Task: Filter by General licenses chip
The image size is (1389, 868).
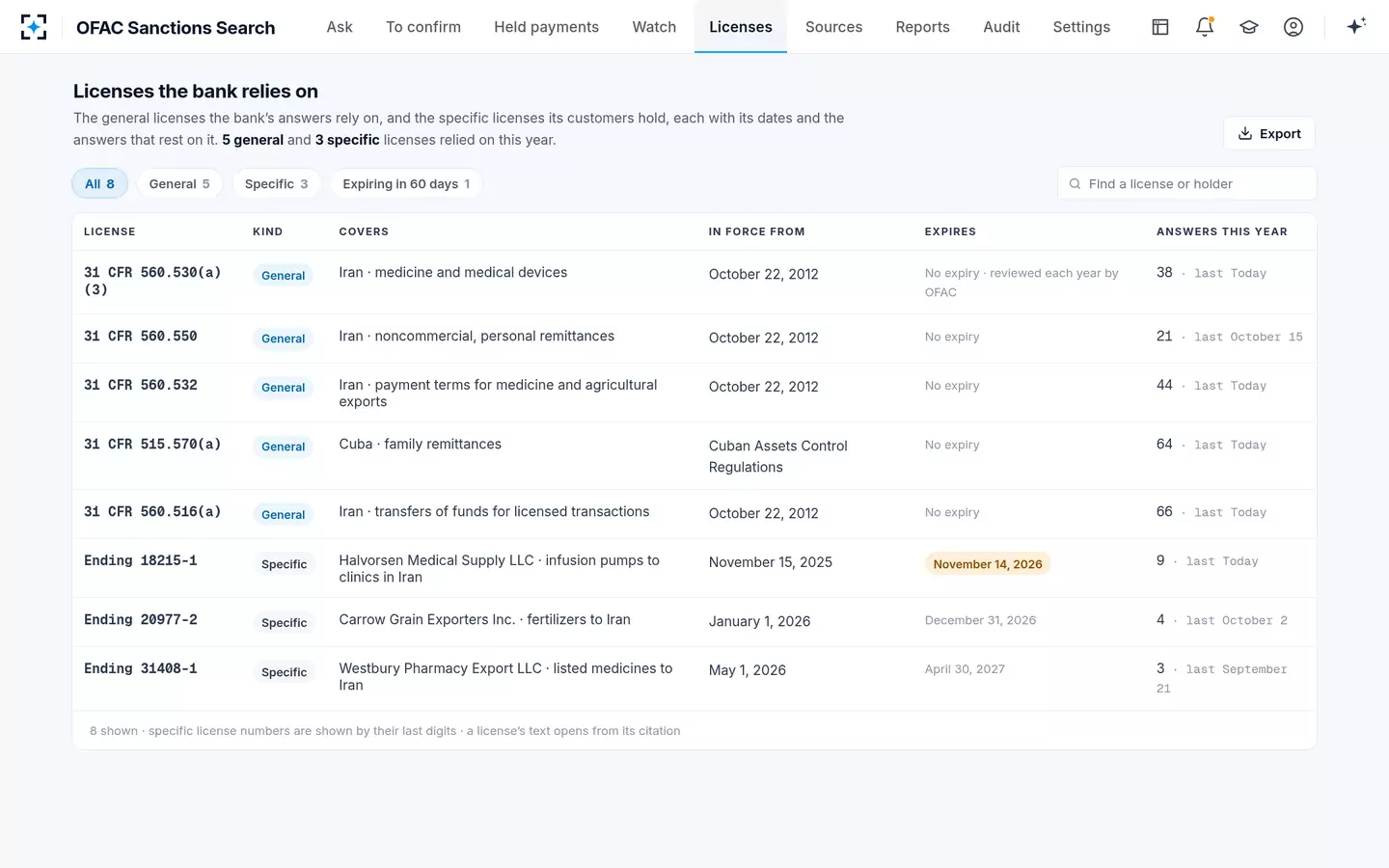Action: point(179,184)
